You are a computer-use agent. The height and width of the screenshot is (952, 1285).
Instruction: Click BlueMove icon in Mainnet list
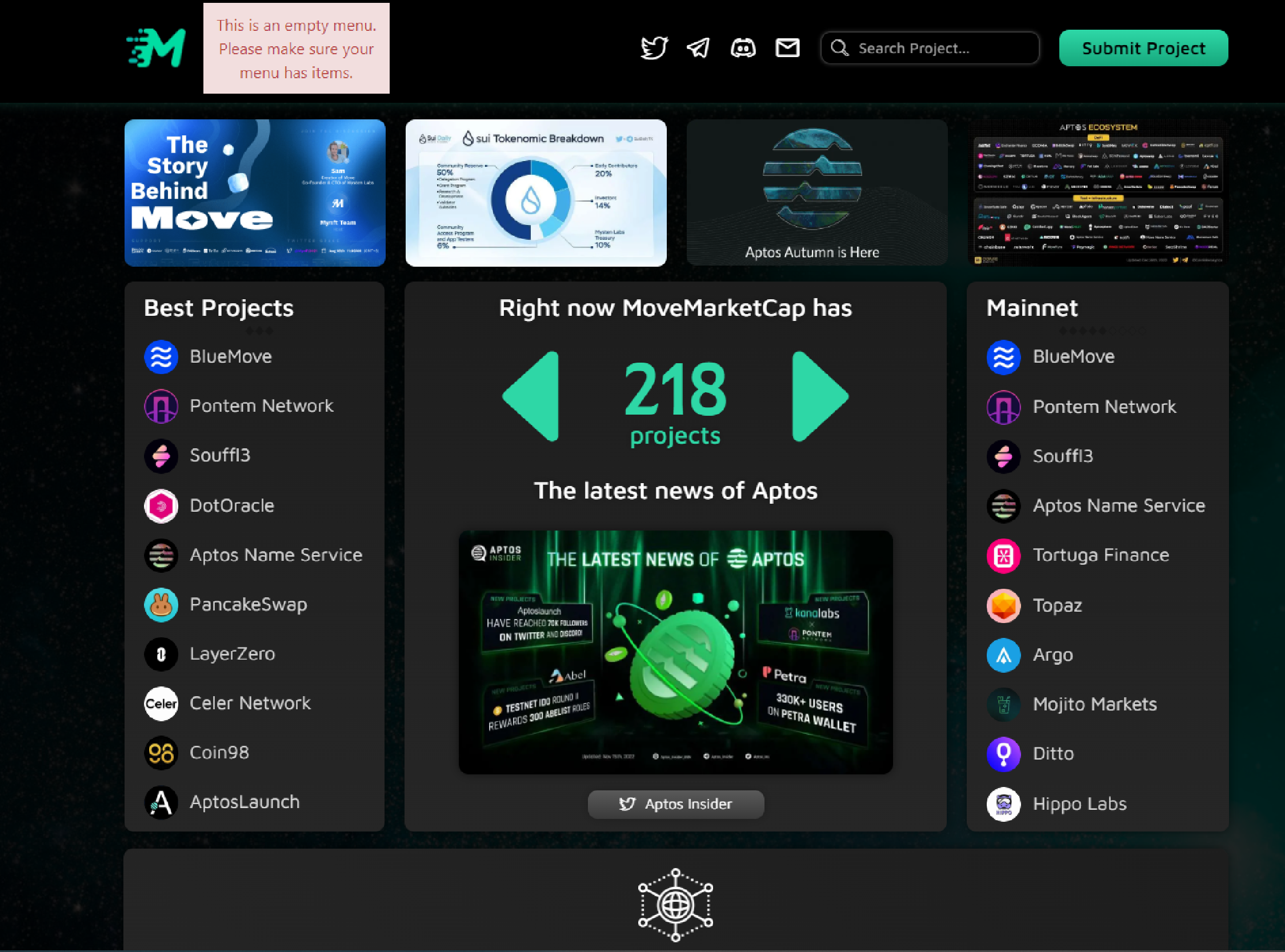pyautogui.click(x=1004, y=357)
